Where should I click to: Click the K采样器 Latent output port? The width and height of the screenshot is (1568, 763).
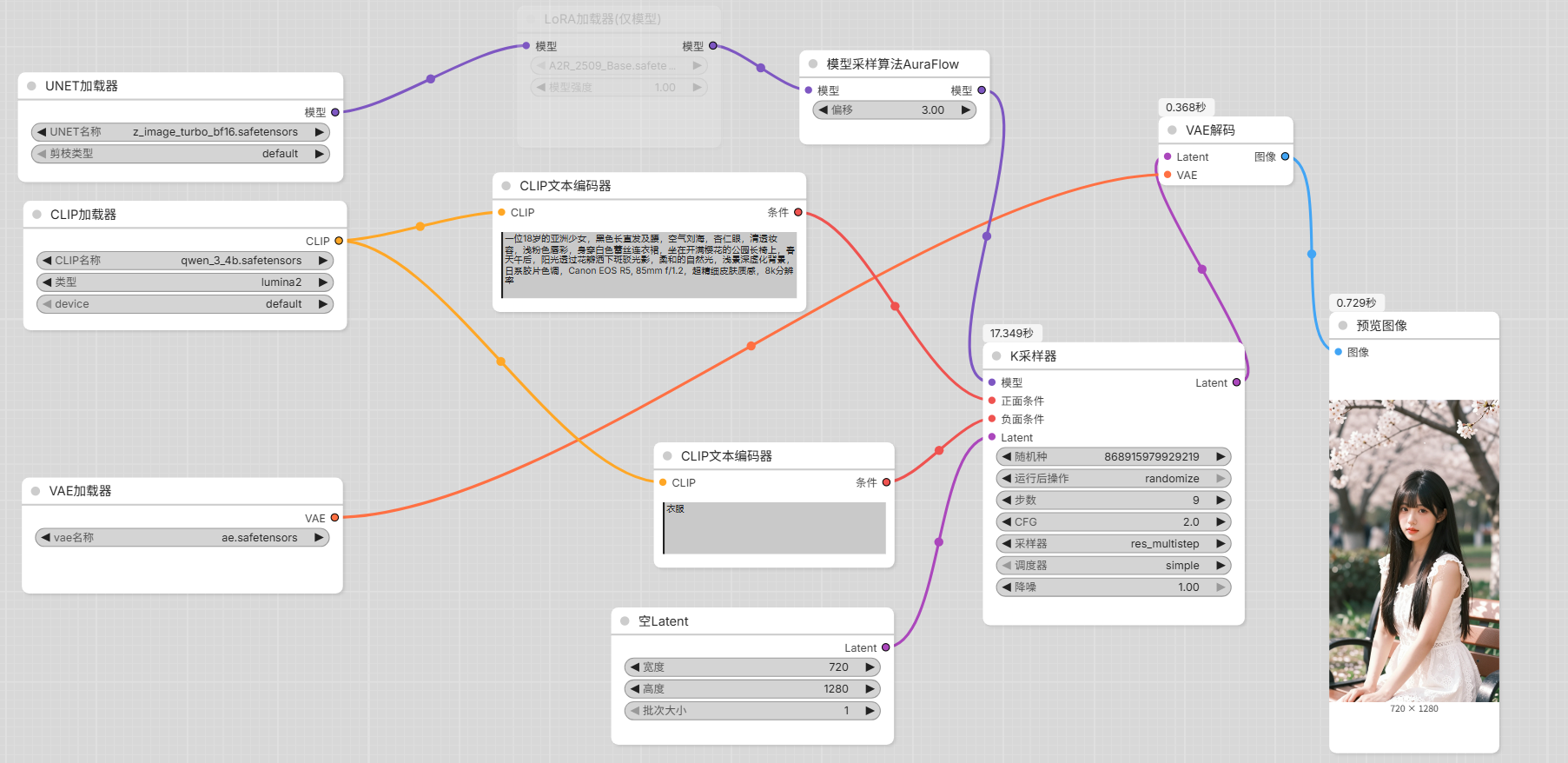[x=1236, y=382]
